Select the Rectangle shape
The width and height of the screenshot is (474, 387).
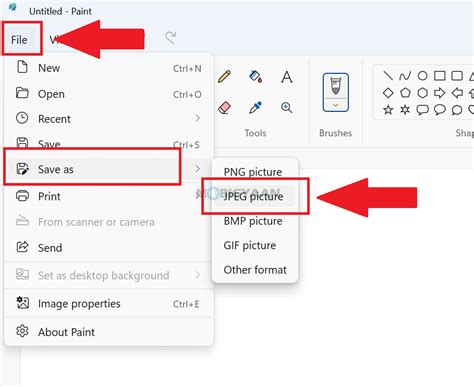[x=440, y=76]
